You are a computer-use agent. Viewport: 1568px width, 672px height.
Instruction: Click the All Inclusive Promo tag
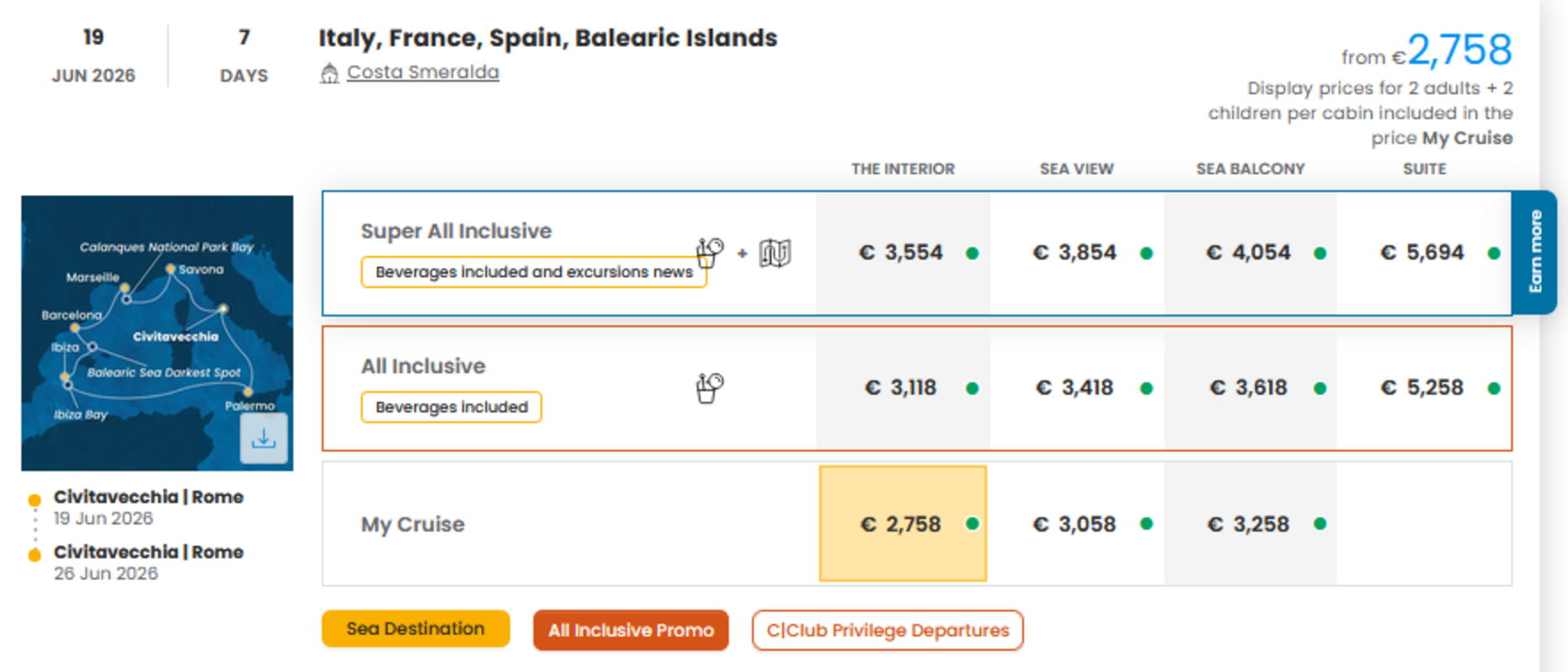[x=631, y=630]
